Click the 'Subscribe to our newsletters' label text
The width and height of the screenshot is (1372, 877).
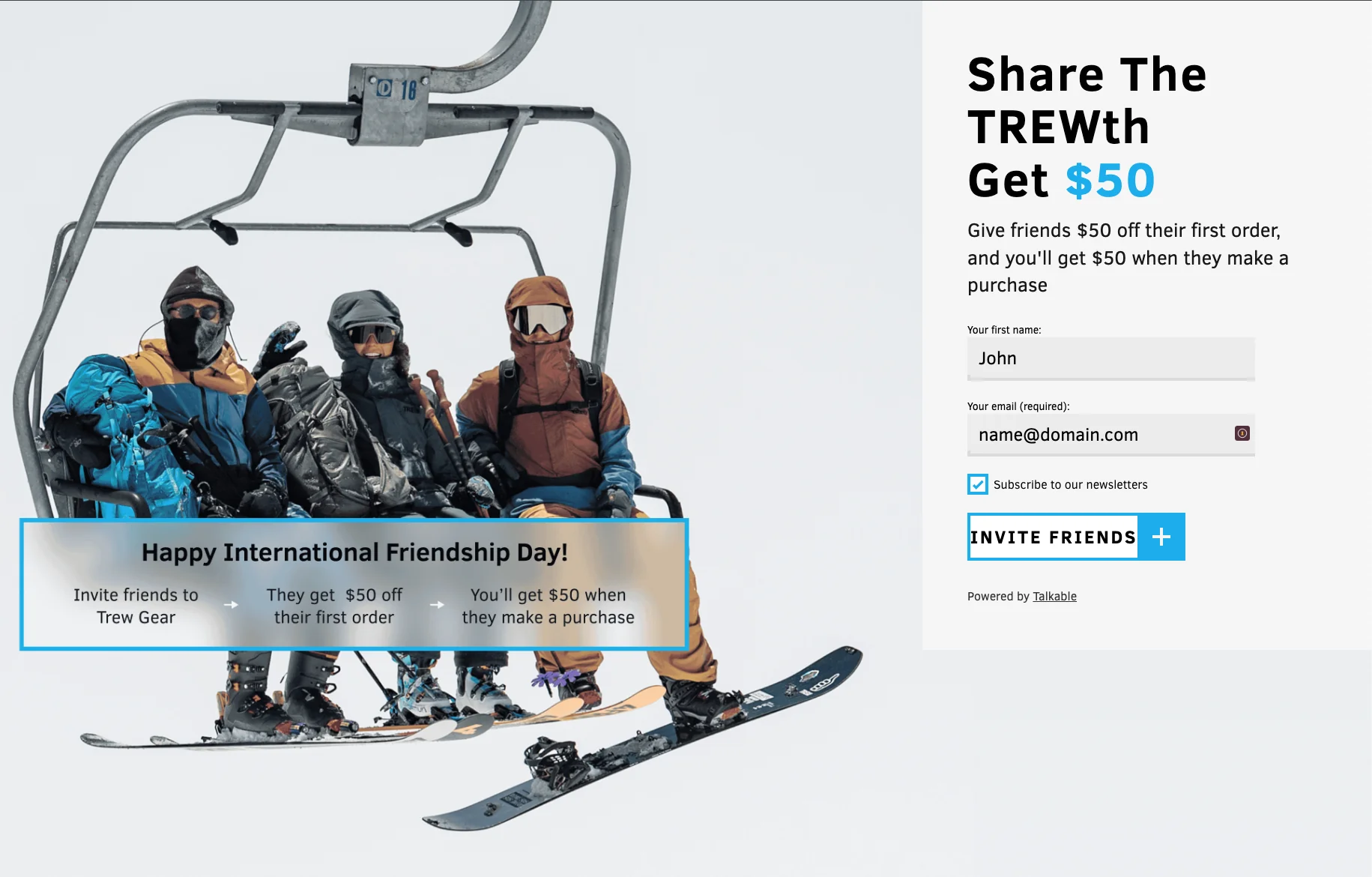coord(1070,485)
